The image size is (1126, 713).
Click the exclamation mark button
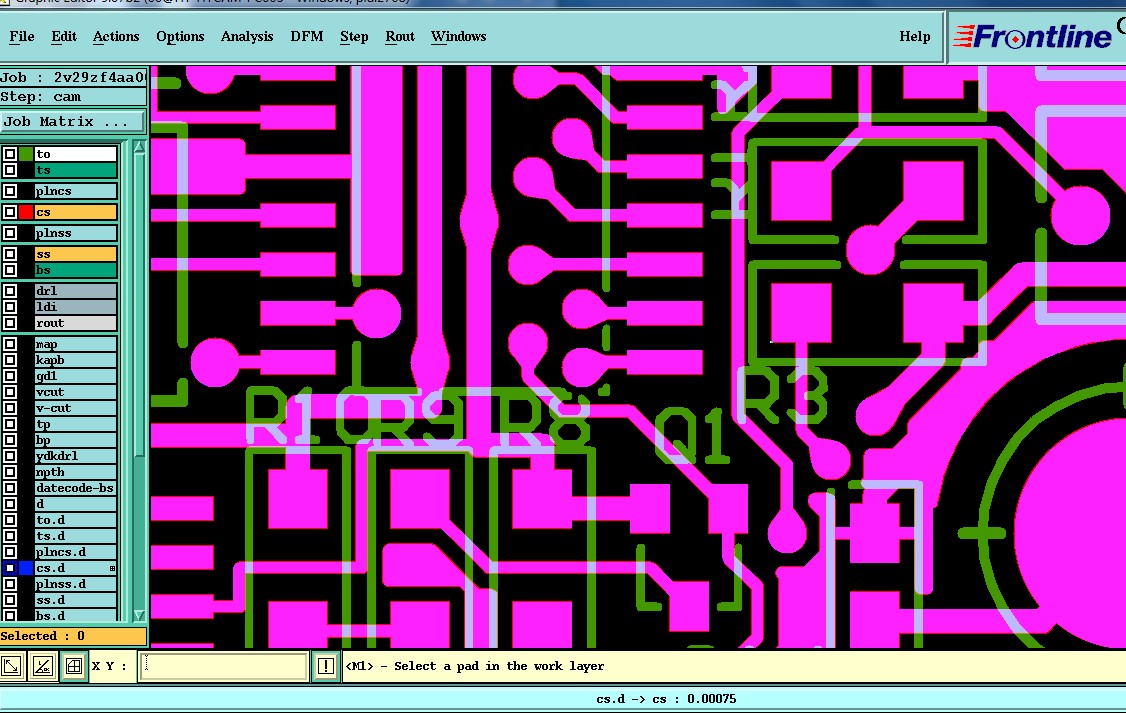(325, 666)
